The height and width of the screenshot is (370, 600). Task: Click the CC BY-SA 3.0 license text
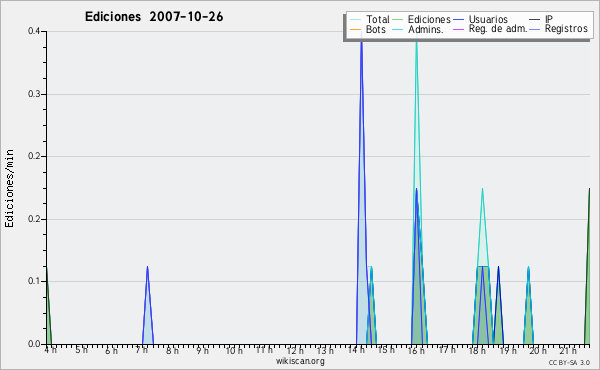pyautogui.click(x=569, y=363)
